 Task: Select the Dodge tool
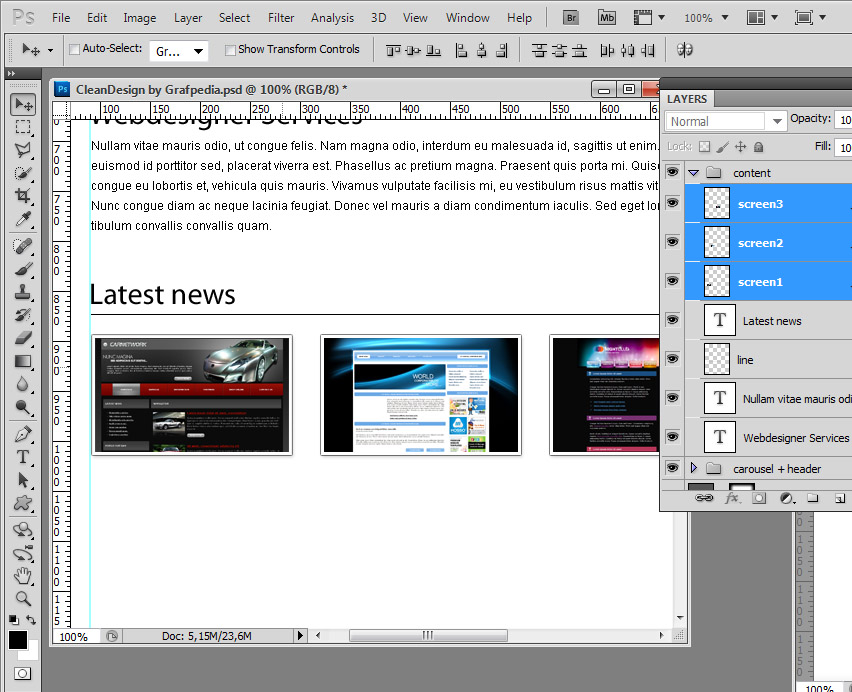23,406
